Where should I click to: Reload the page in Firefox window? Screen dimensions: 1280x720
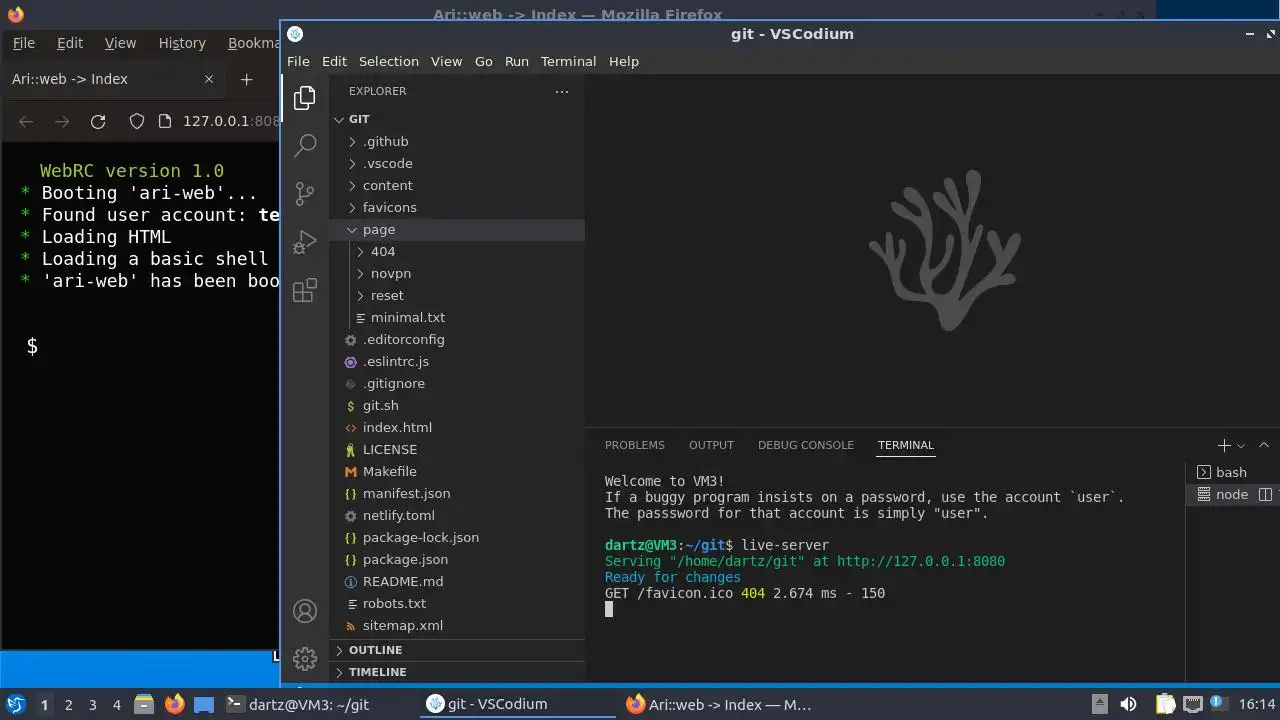click(98, 121)
